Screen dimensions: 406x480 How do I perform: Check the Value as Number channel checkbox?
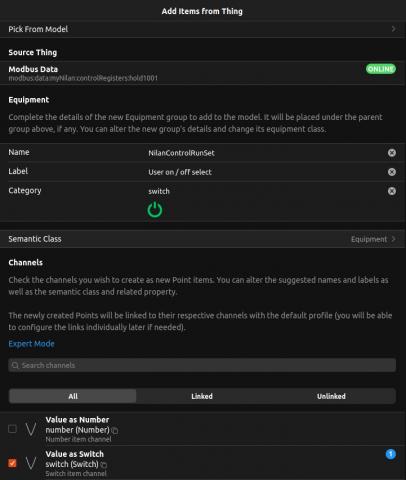point(12,429)
